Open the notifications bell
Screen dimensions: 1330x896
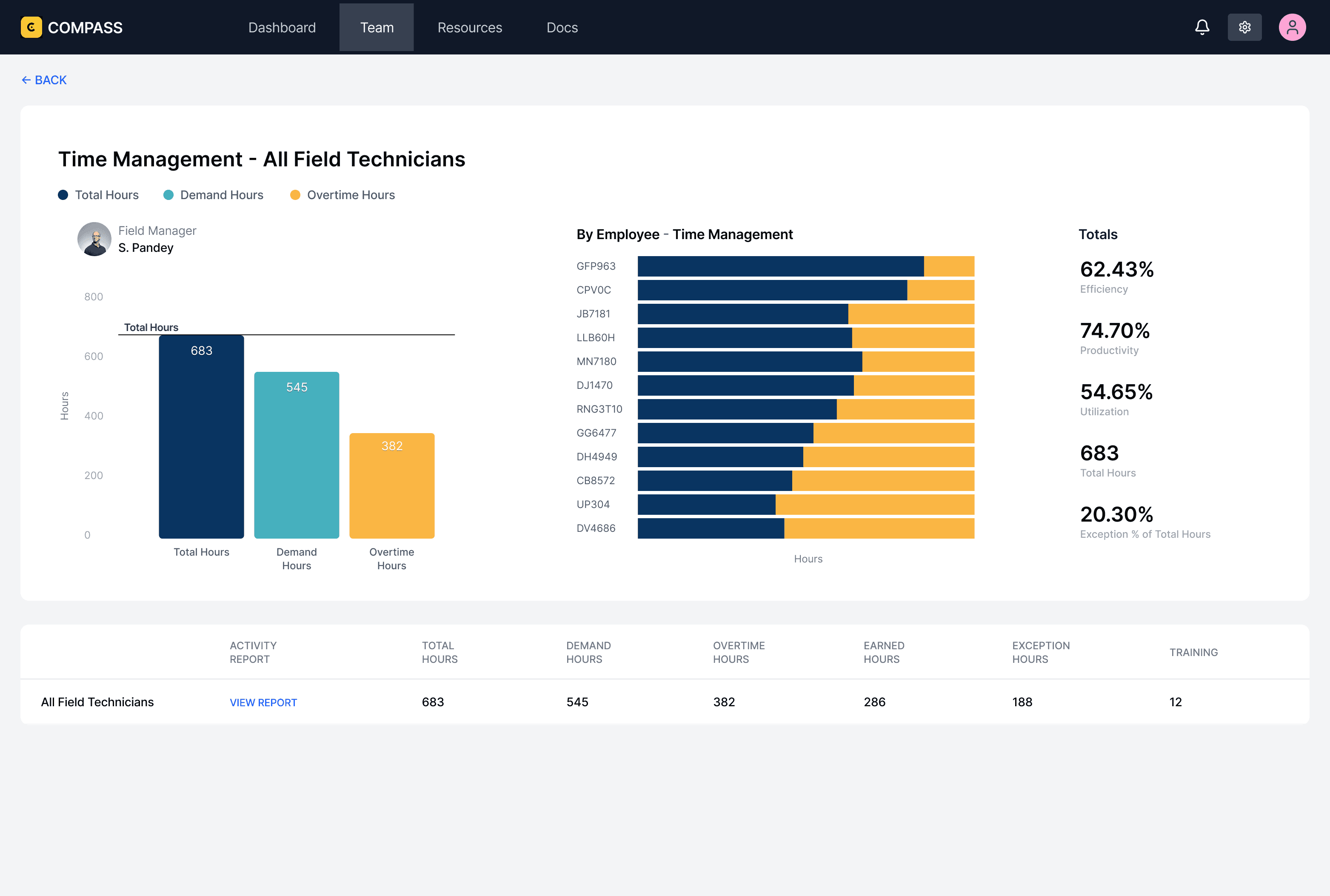[1202, 27]
